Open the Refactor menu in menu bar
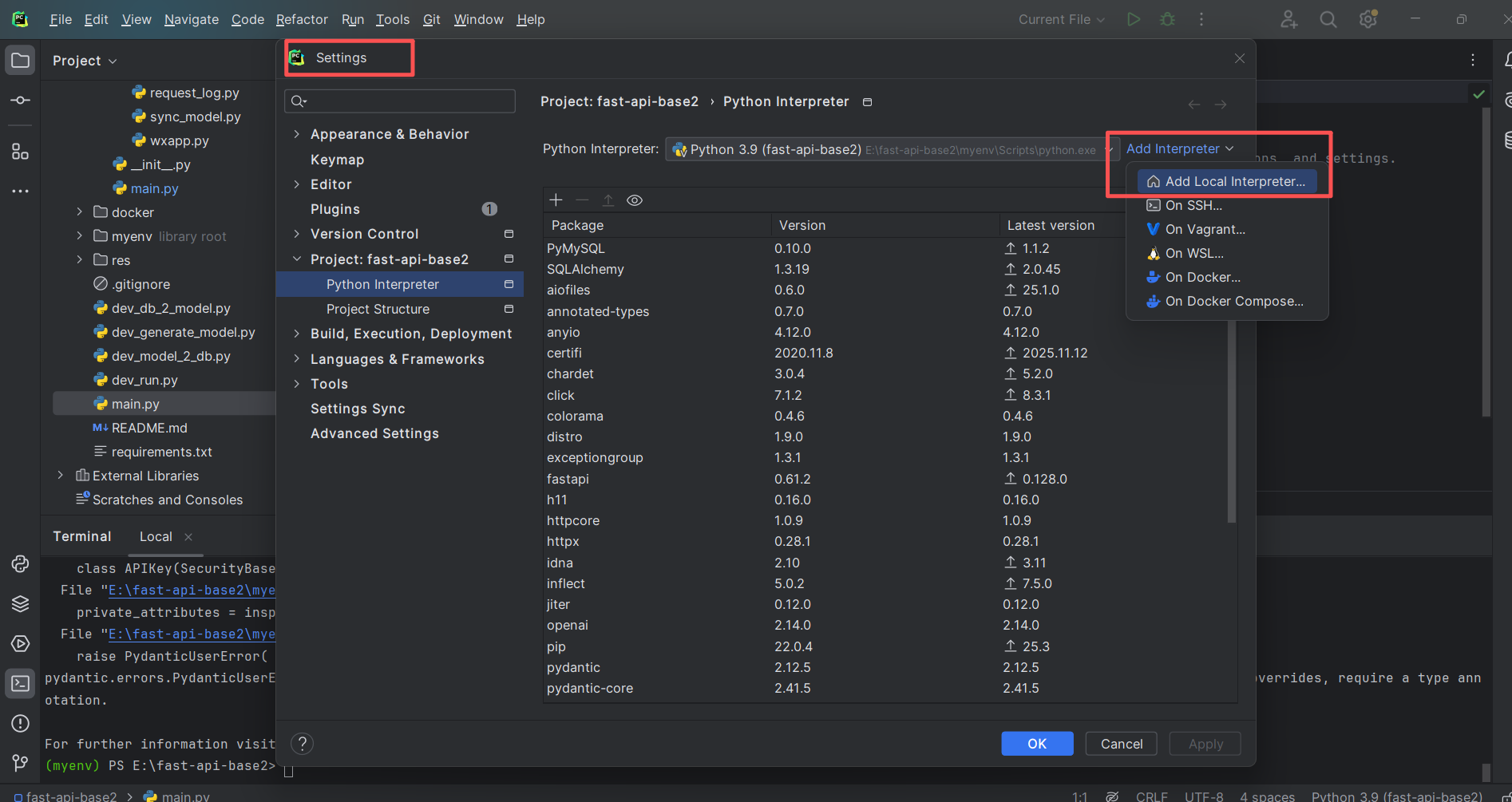 302,19
